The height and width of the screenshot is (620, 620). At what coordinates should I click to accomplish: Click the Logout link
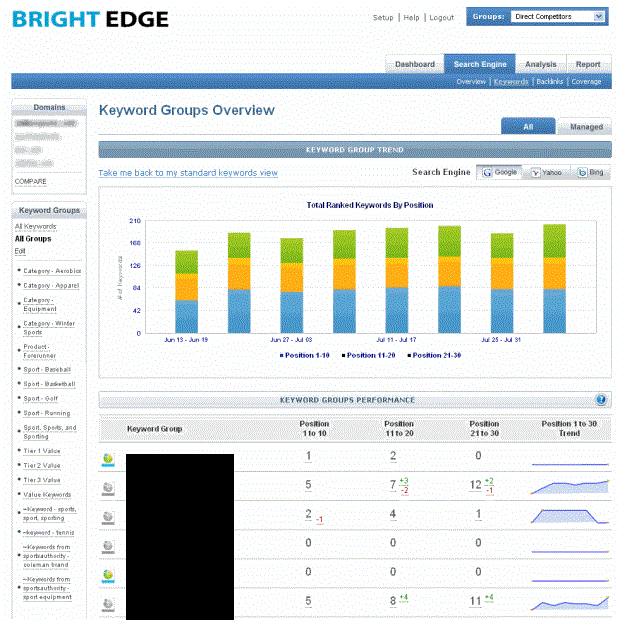click(441, 17)
